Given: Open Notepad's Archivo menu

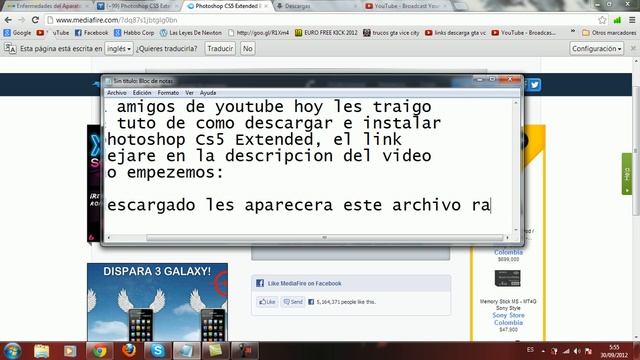Looking at the screenshot, I should coord(117,93).
